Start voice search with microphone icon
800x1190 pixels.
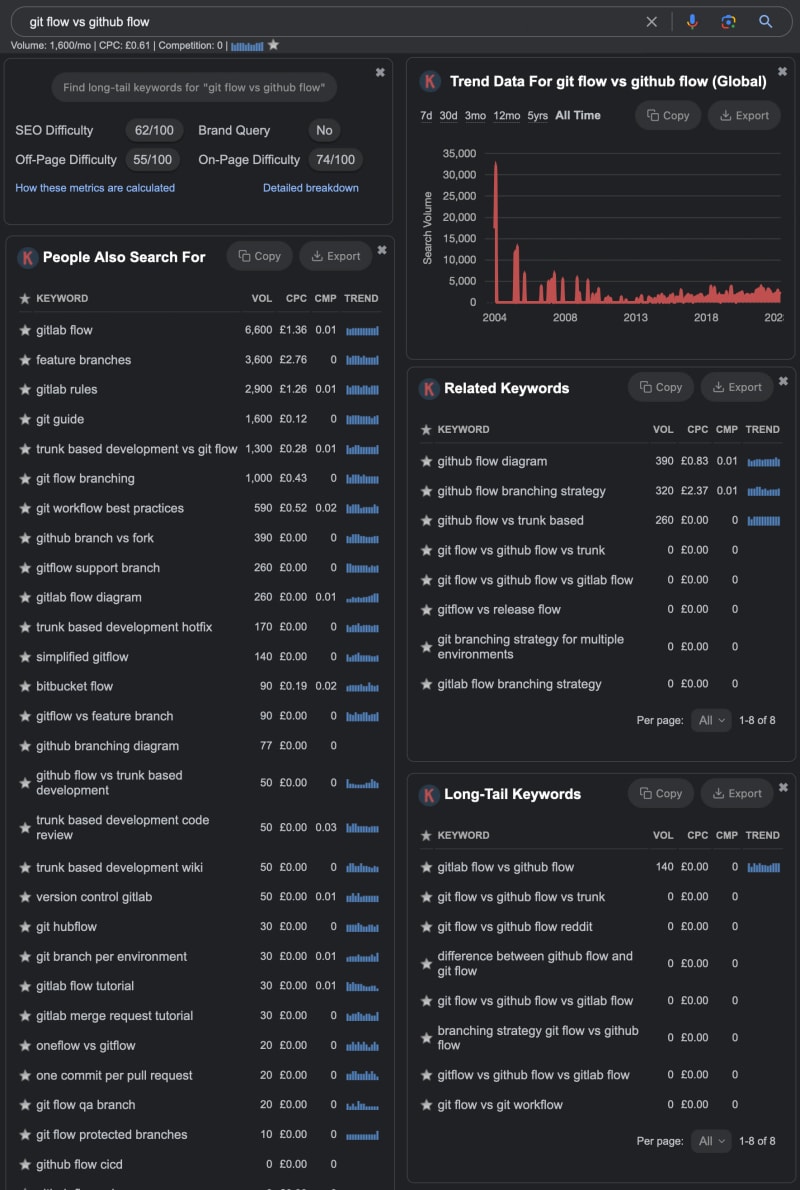[691, 22]
